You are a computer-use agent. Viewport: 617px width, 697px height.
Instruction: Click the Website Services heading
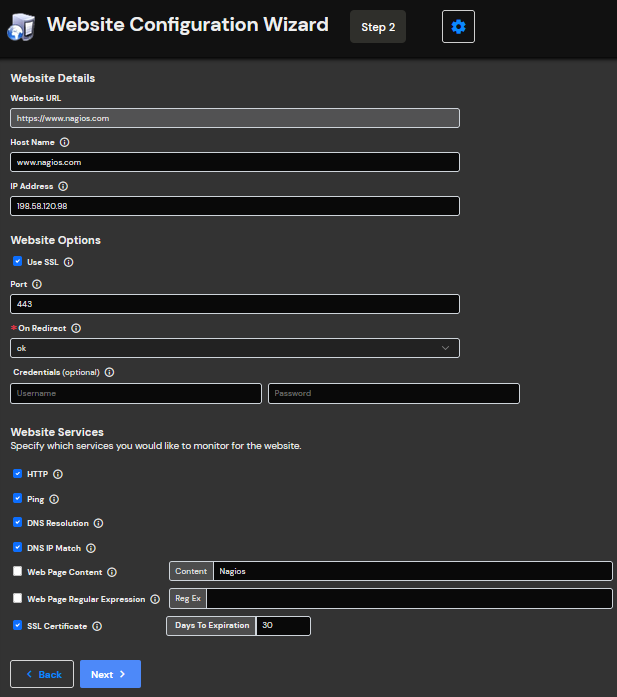[57, 432]
